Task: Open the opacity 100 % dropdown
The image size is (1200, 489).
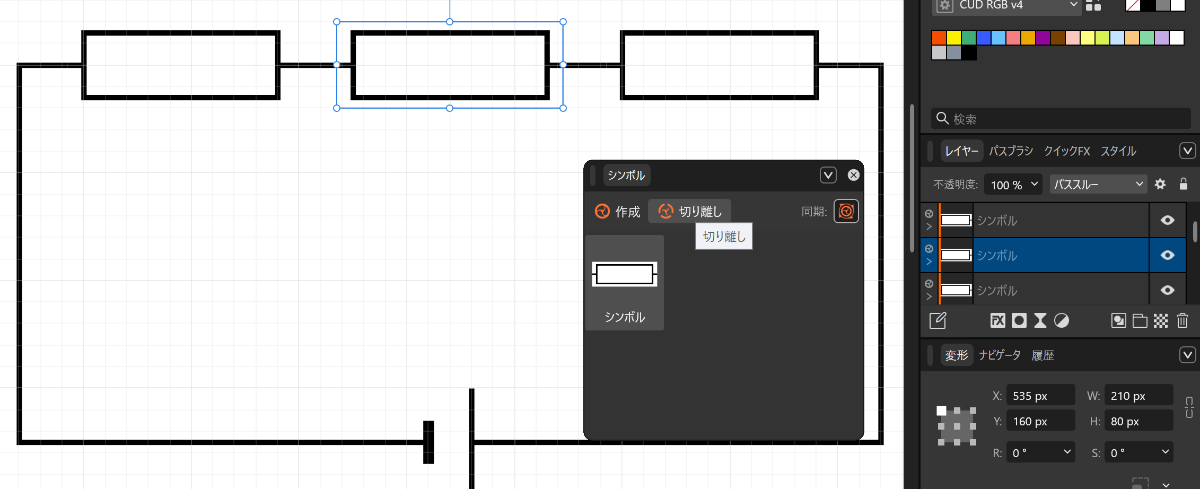Action: click(x=1013, y=184)
